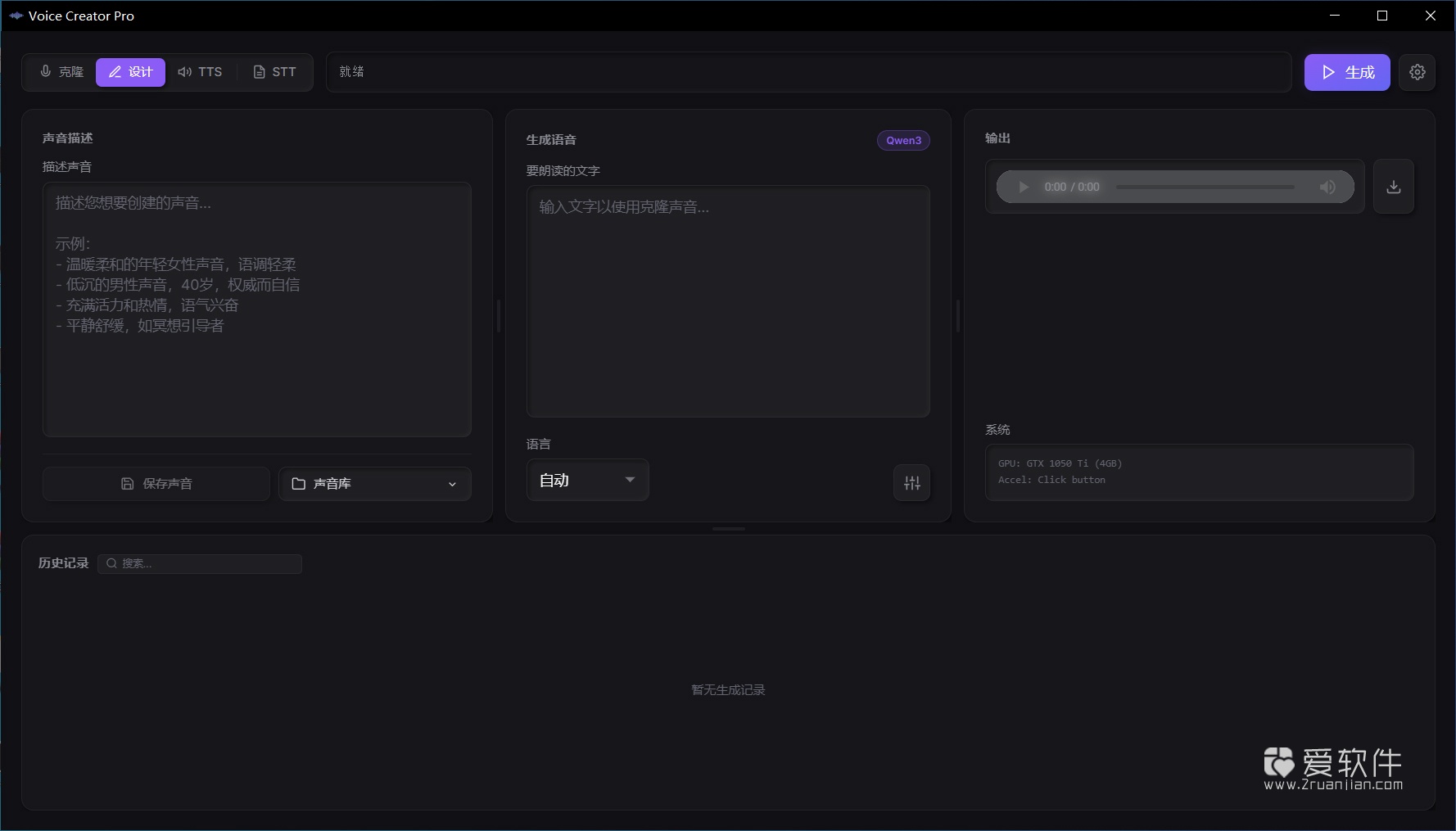1456x831 pixels.
Task: Select the 克隆 voice cloning tab
Action: (61, 72)
